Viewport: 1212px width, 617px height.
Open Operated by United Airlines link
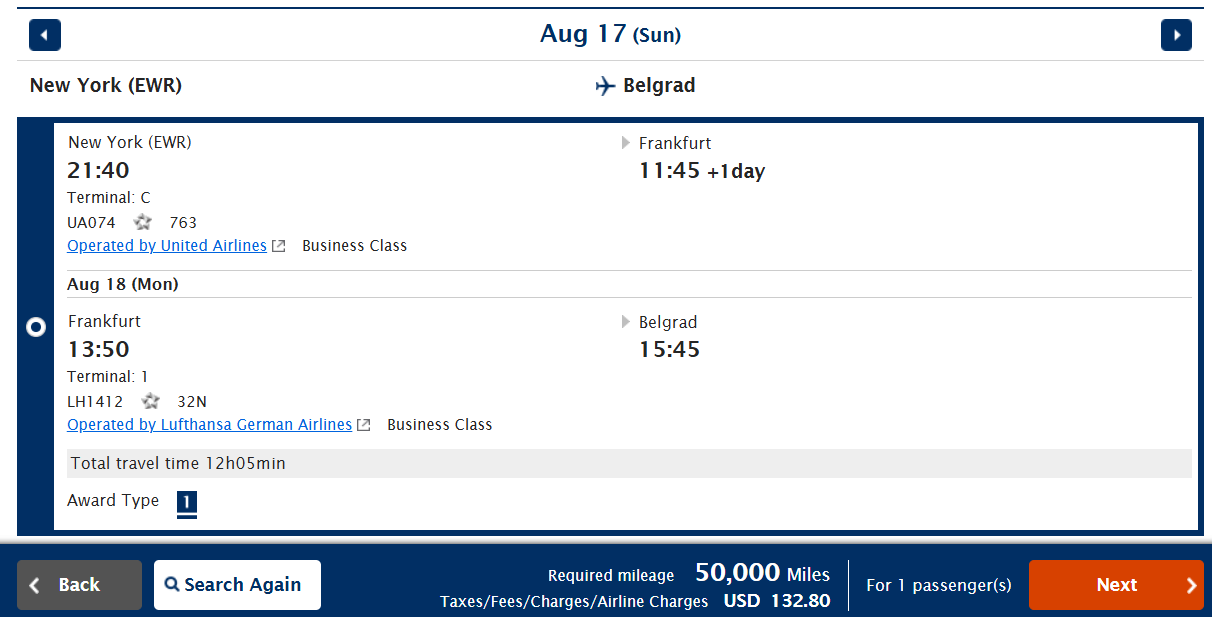[x=167, y=246]
